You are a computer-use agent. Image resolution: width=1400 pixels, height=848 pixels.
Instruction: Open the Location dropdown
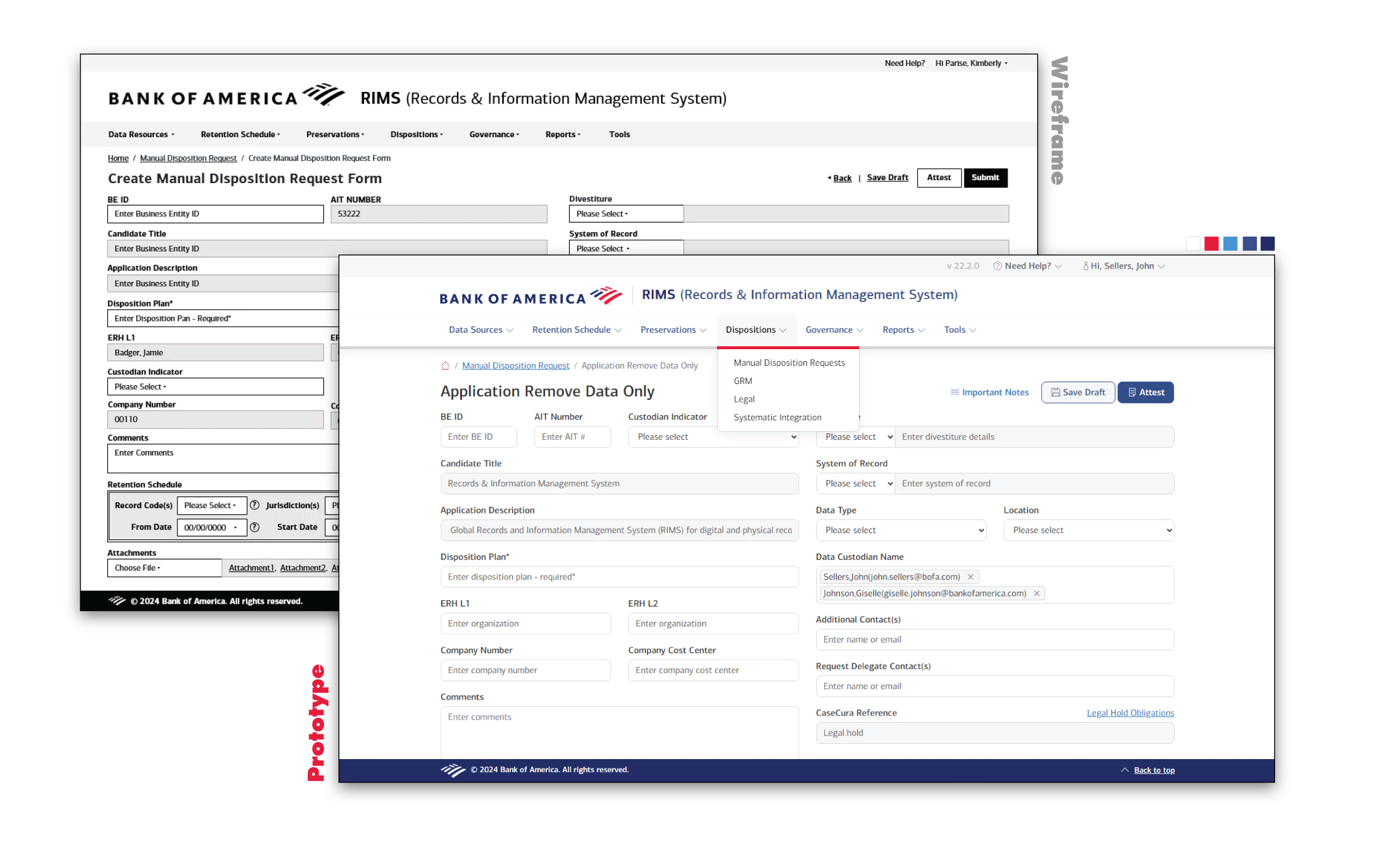pyautogui.click(x=1088, y=530)
